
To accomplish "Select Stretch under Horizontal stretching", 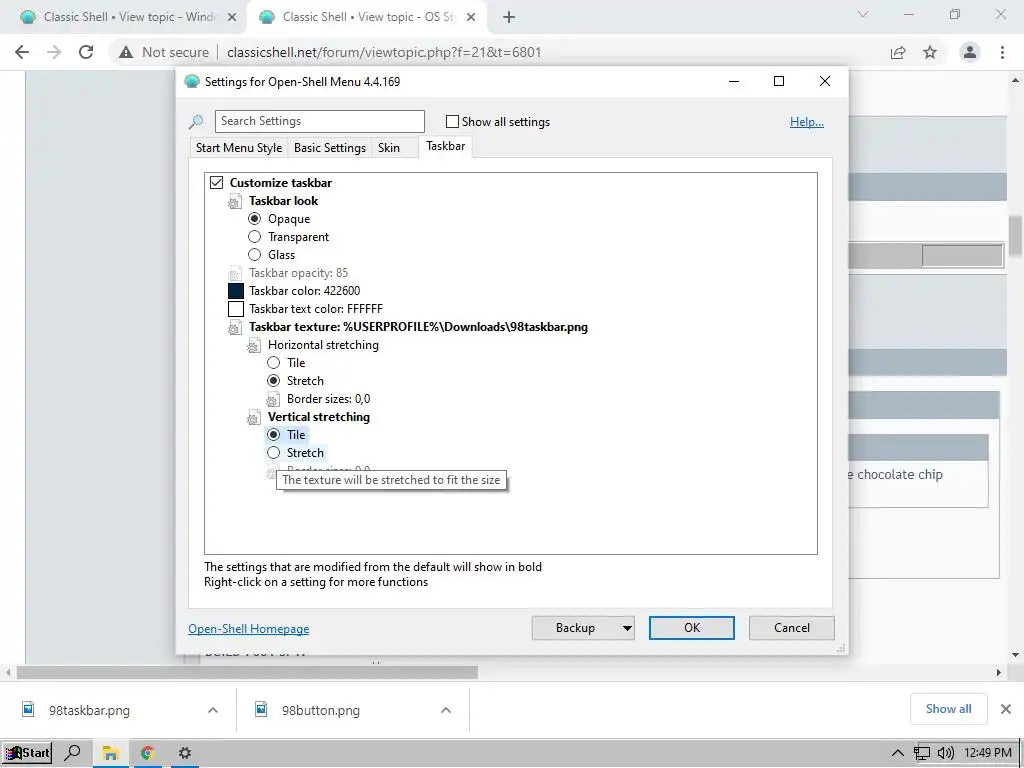I will point(274,381).
